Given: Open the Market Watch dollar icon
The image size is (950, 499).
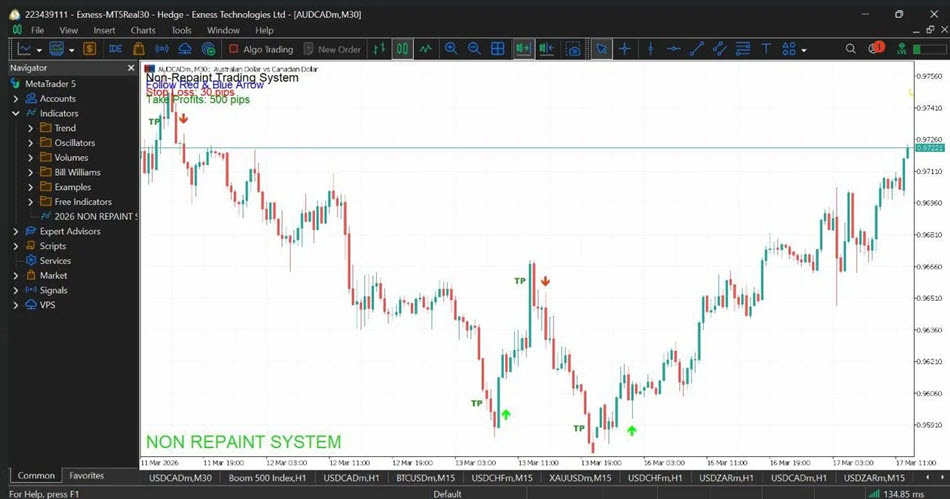Looking at the screenshot, I should [90, 49].
